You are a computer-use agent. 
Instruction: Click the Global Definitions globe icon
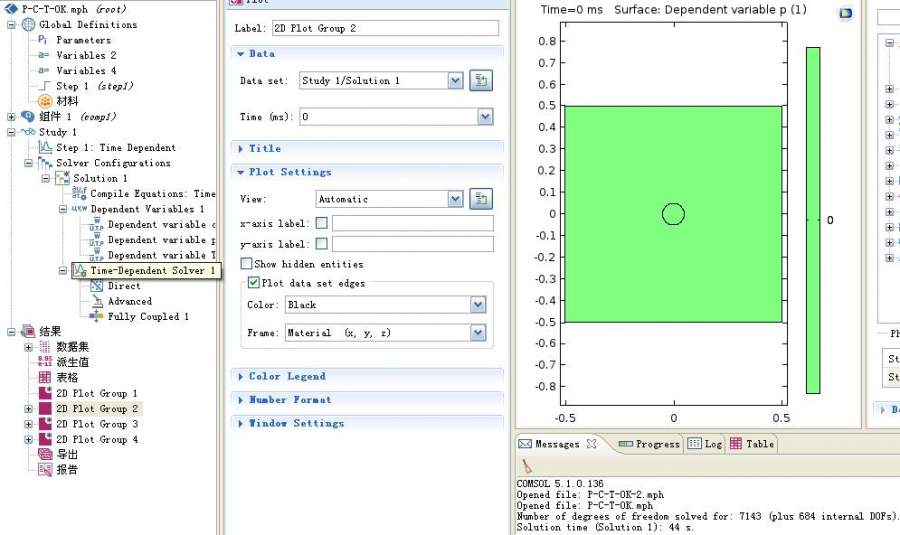click(28, 25)
